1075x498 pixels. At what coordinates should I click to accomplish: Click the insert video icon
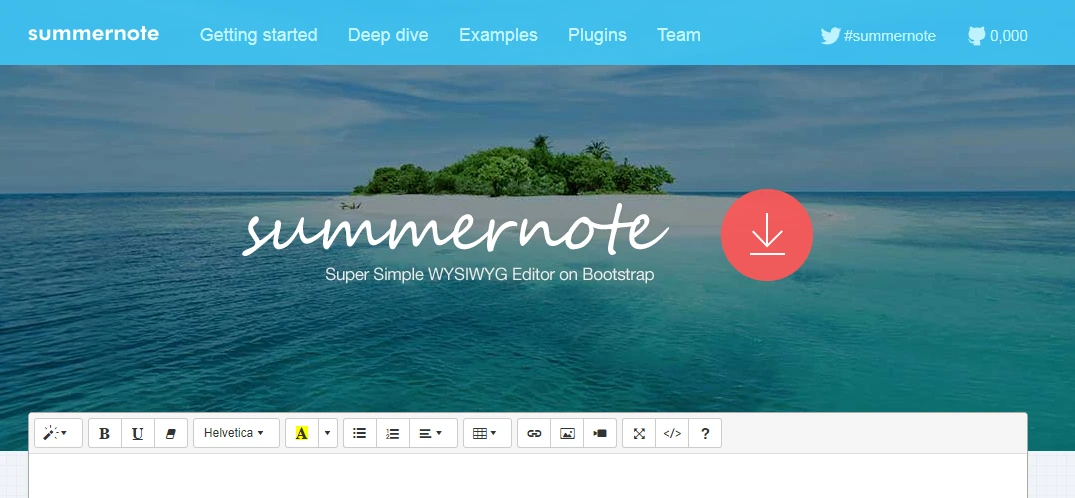tap(600, 434)
